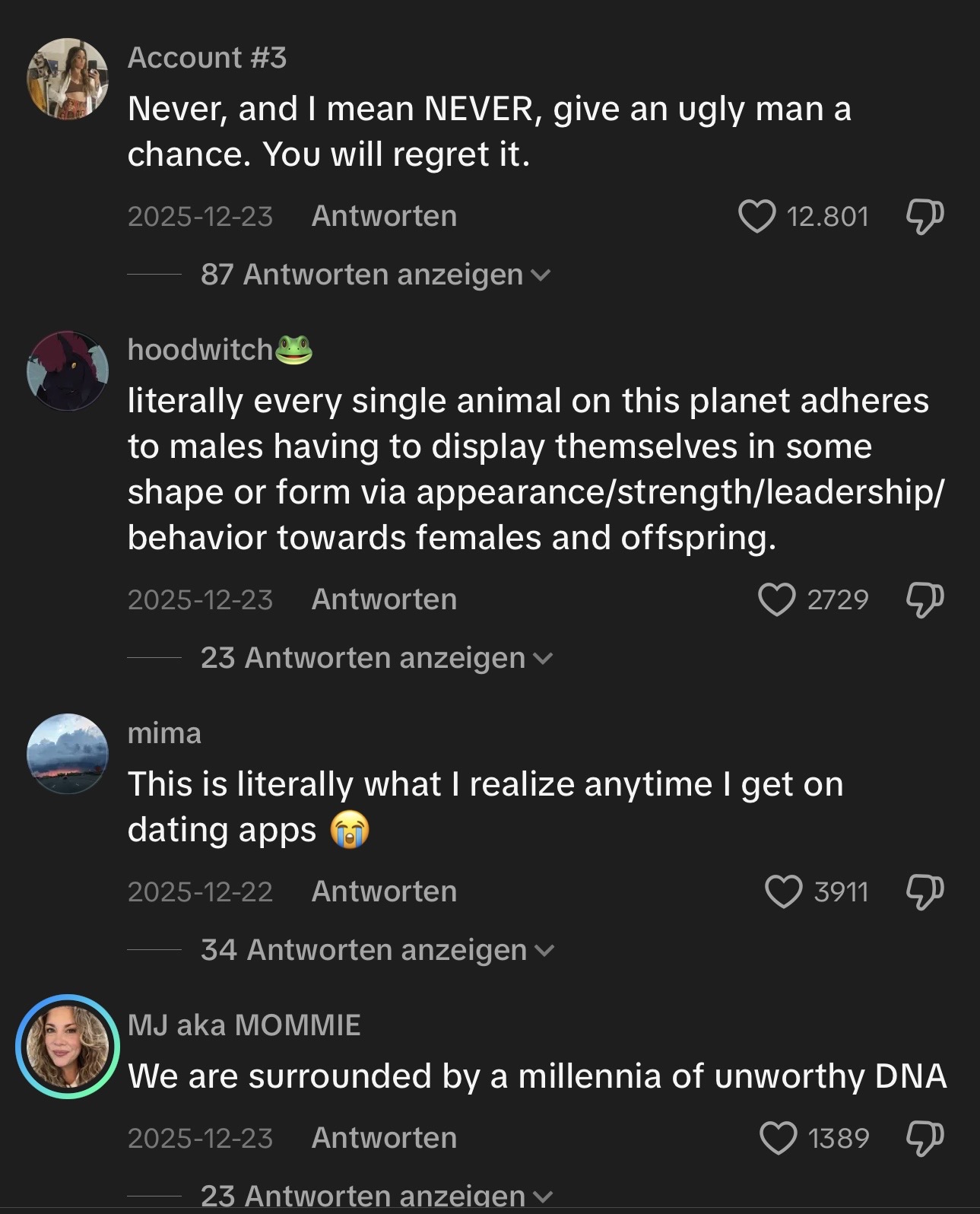Image resolution: width=980 pixels, height=1214 pixels.
Task: Show 23 replies under MJ aka MOMMIE
Action: (376, 1196)
